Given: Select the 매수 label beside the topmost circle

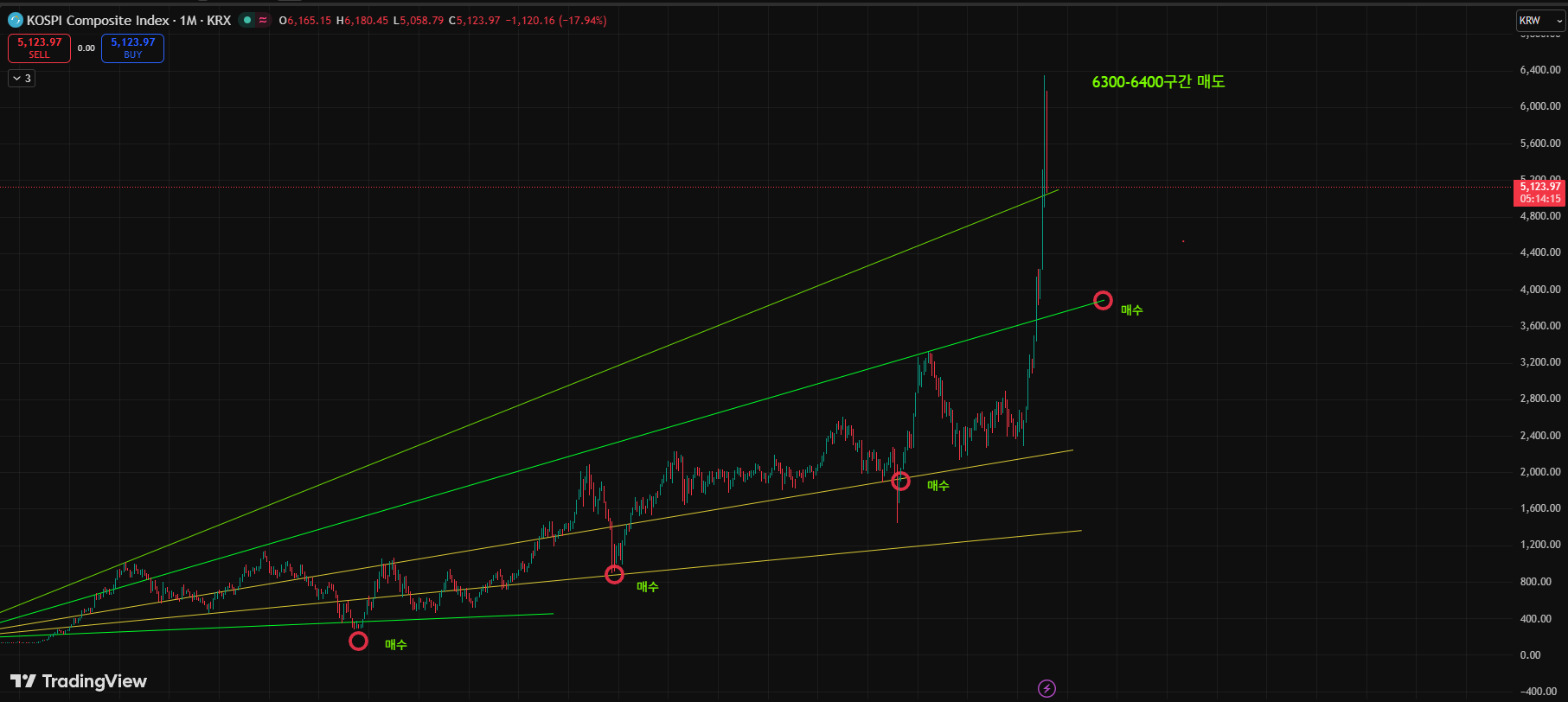Looking at the screenshot, I should tap(1131, 310).
